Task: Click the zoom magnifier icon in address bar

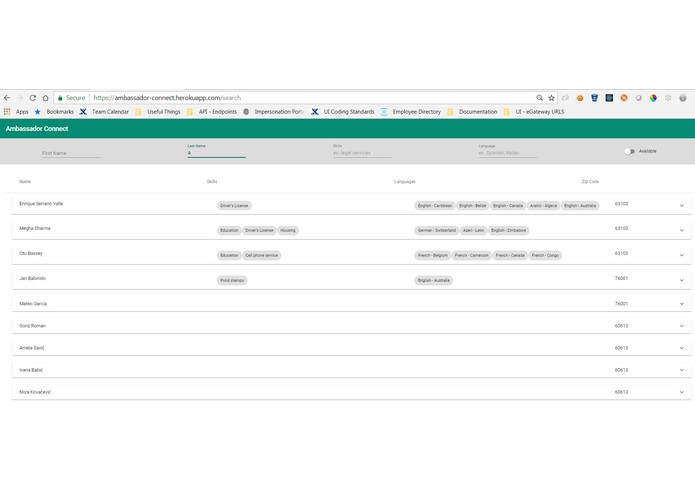Action: [539, 98]
